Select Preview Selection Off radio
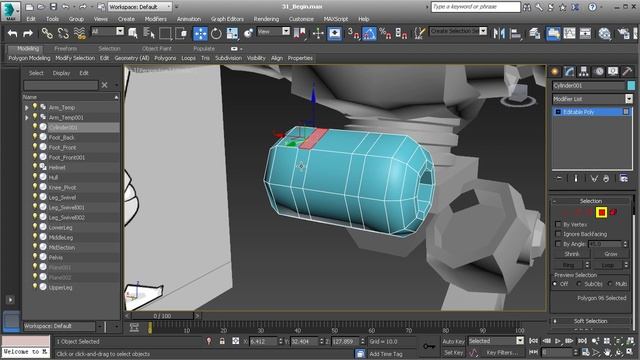The height and width of the screenshot is (360, 640). [555, 284]
